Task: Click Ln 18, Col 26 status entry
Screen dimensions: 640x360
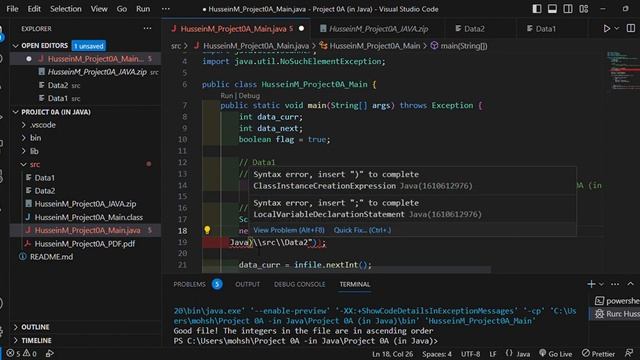Action: [392, 354]
